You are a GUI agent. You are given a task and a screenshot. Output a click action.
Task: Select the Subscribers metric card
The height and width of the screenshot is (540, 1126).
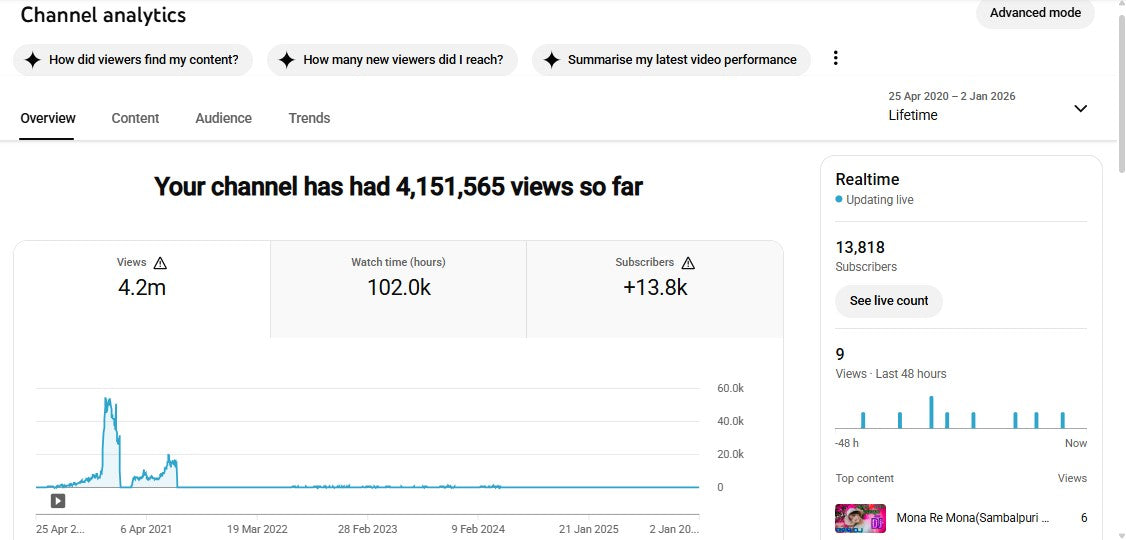click(x=654, y=288)
